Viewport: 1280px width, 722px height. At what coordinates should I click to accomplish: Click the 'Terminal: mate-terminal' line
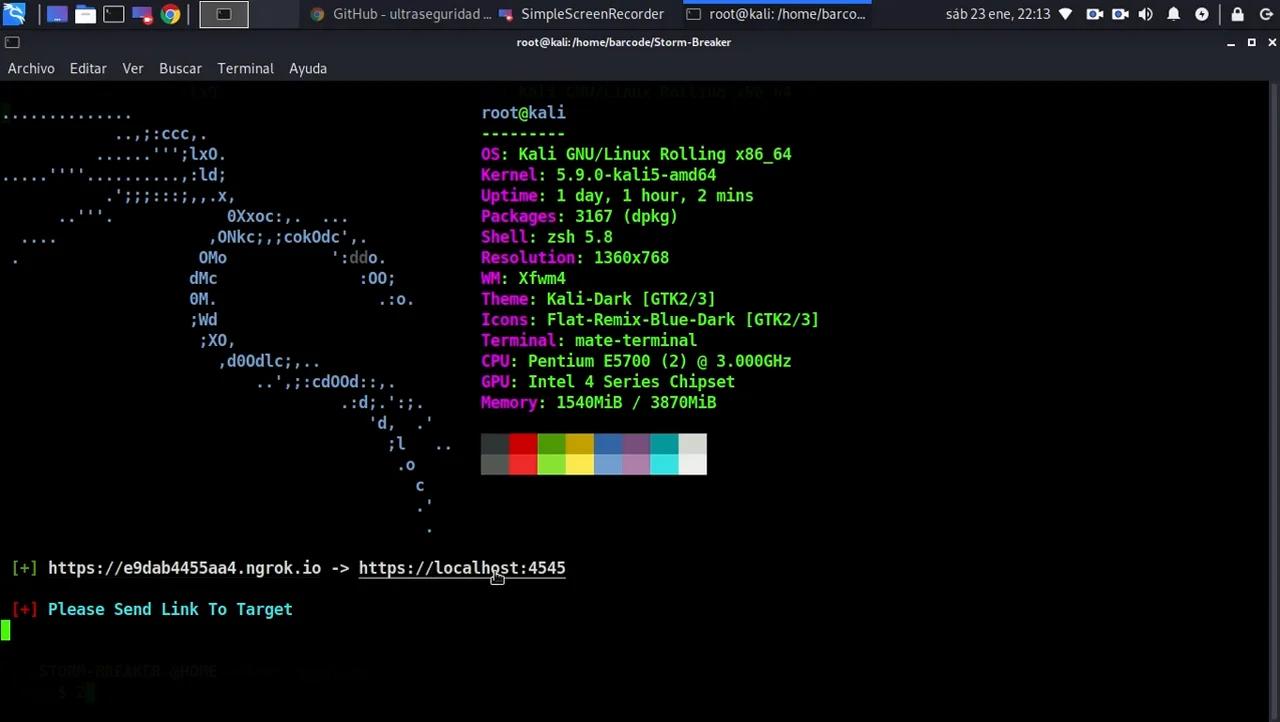(589, 341)
